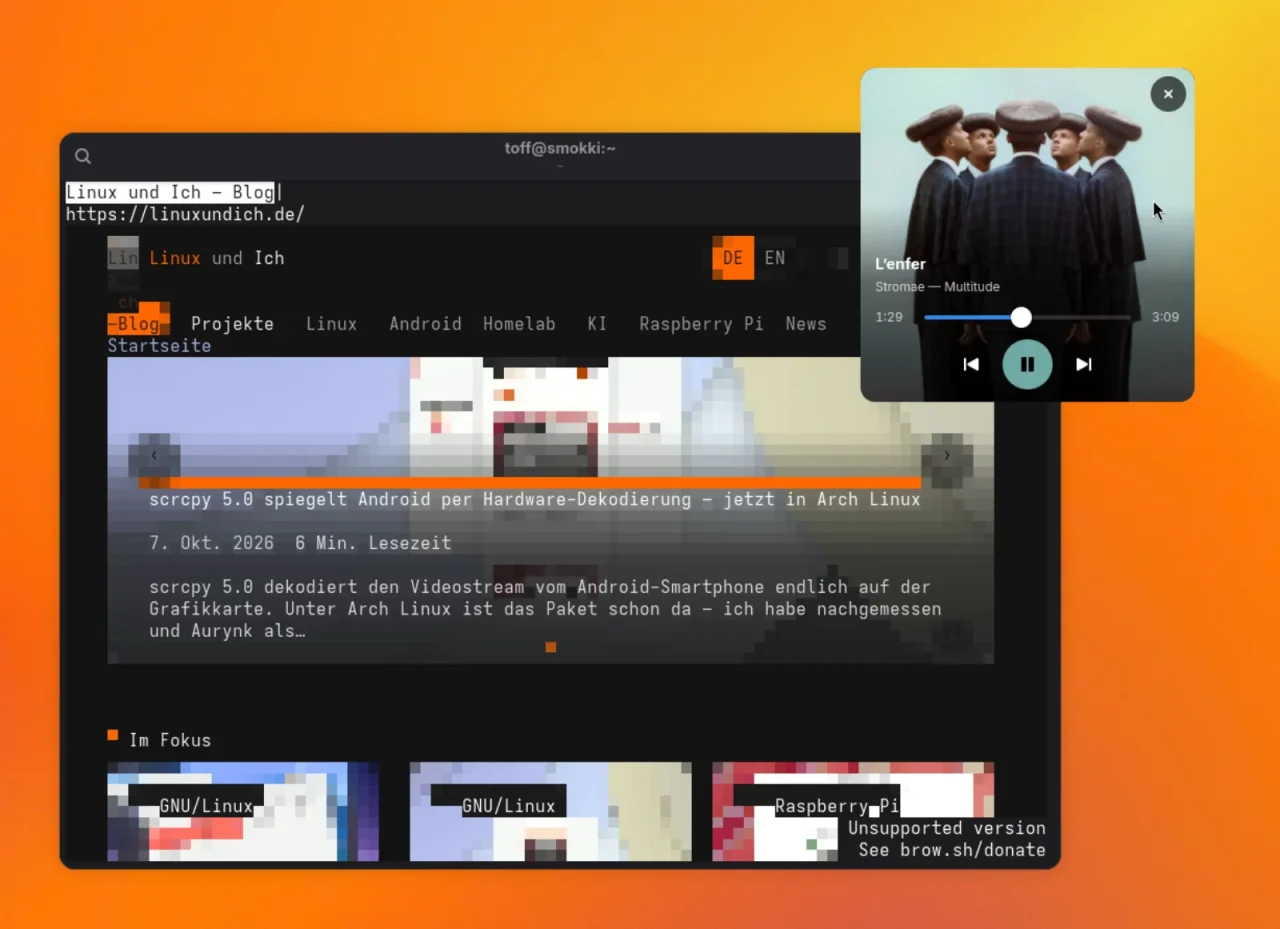Click the 'See brow.sh/donate' notice
Screen dimensions: 1280x929
952,850
